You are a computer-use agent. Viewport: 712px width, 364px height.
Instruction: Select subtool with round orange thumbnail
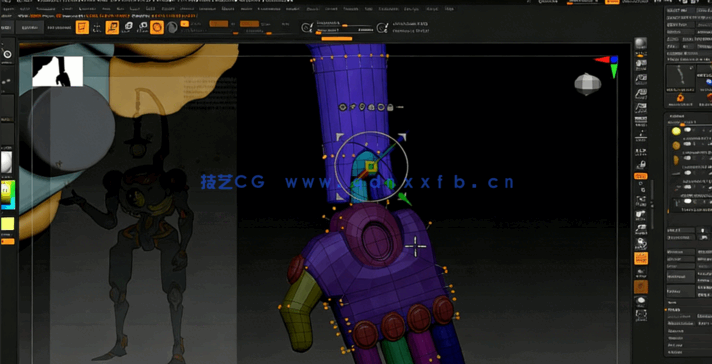tap(676, 146)
